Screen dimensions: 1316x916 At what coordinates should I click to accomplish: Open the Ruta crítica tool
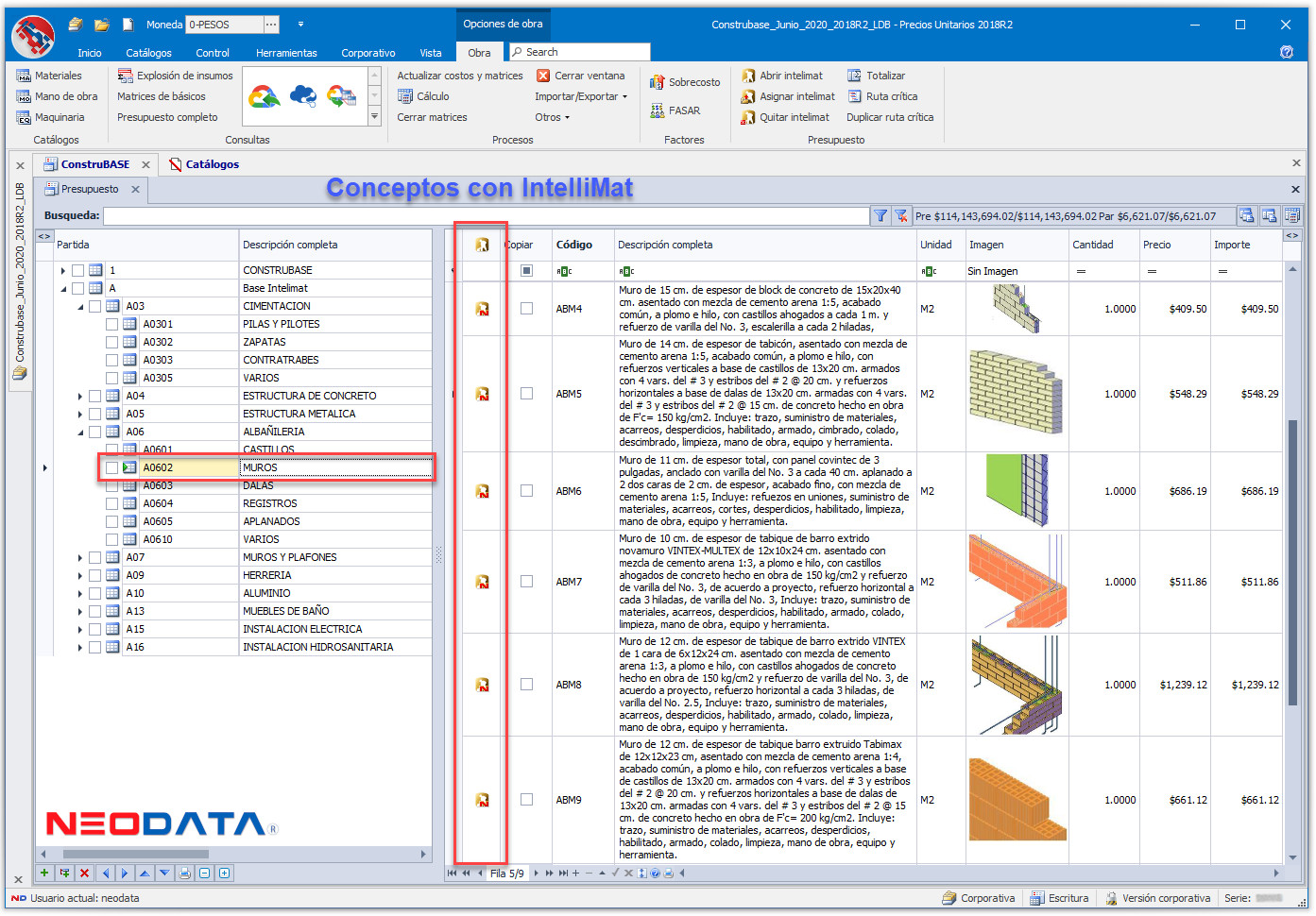[882, 96]
